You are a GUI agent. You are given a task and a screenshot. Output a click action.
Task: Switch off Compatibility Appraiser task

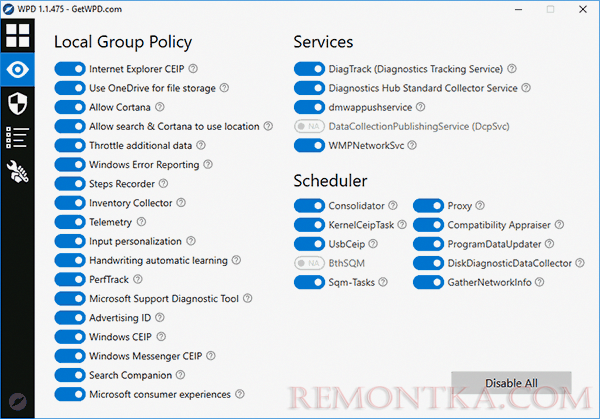(x=428, y=225)
